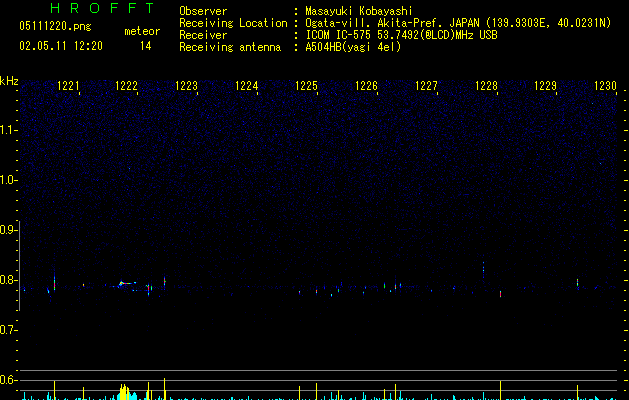629x400 pixels.
Task: Click the 1228 time marker
Action: pos(486,86)
